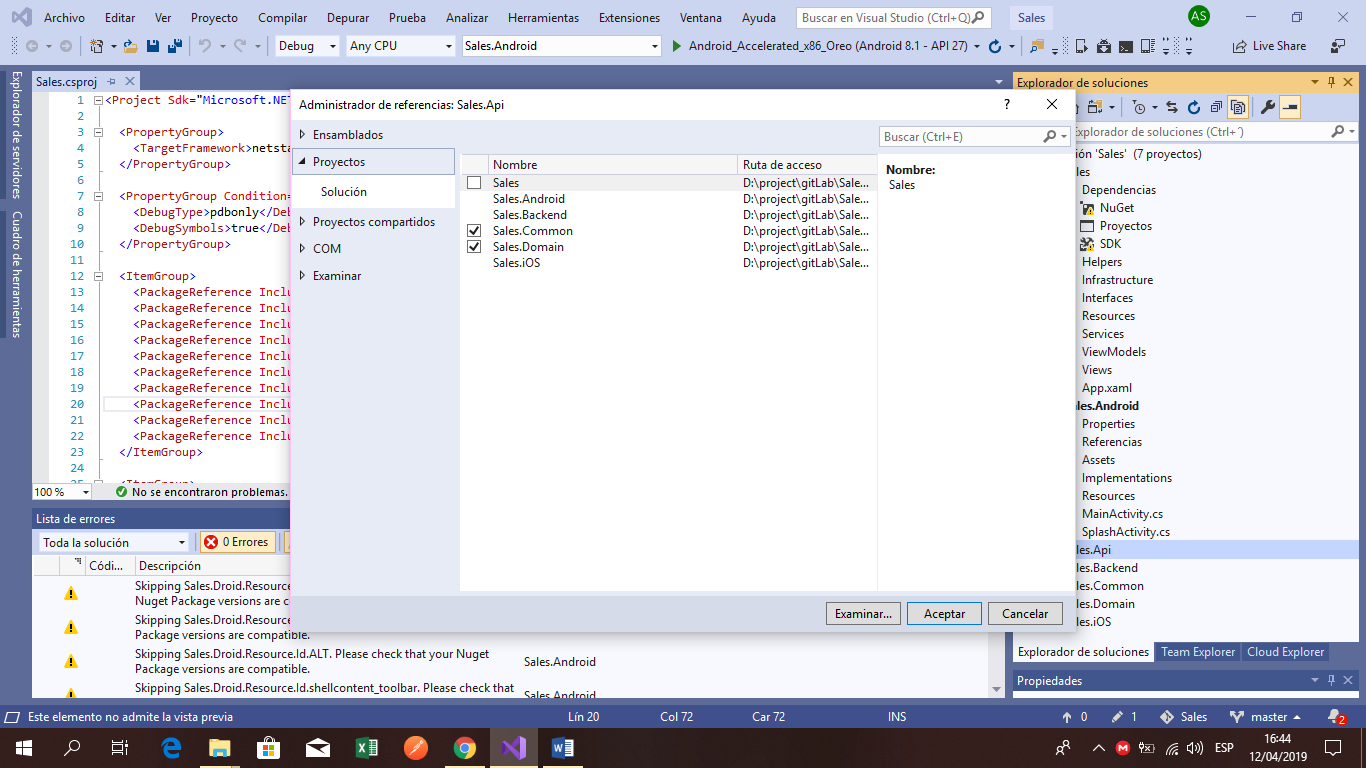Screen dimensions: 1366x768
Task: Click the Buscar en Visual Studio search box
Action: point(894,18)
